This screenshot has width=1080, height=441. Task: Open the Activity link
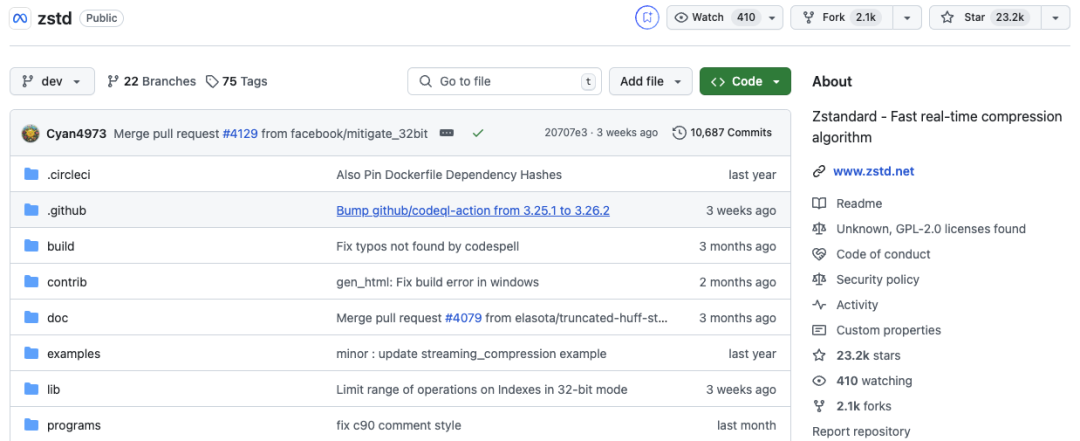click(x=857, y=305)
